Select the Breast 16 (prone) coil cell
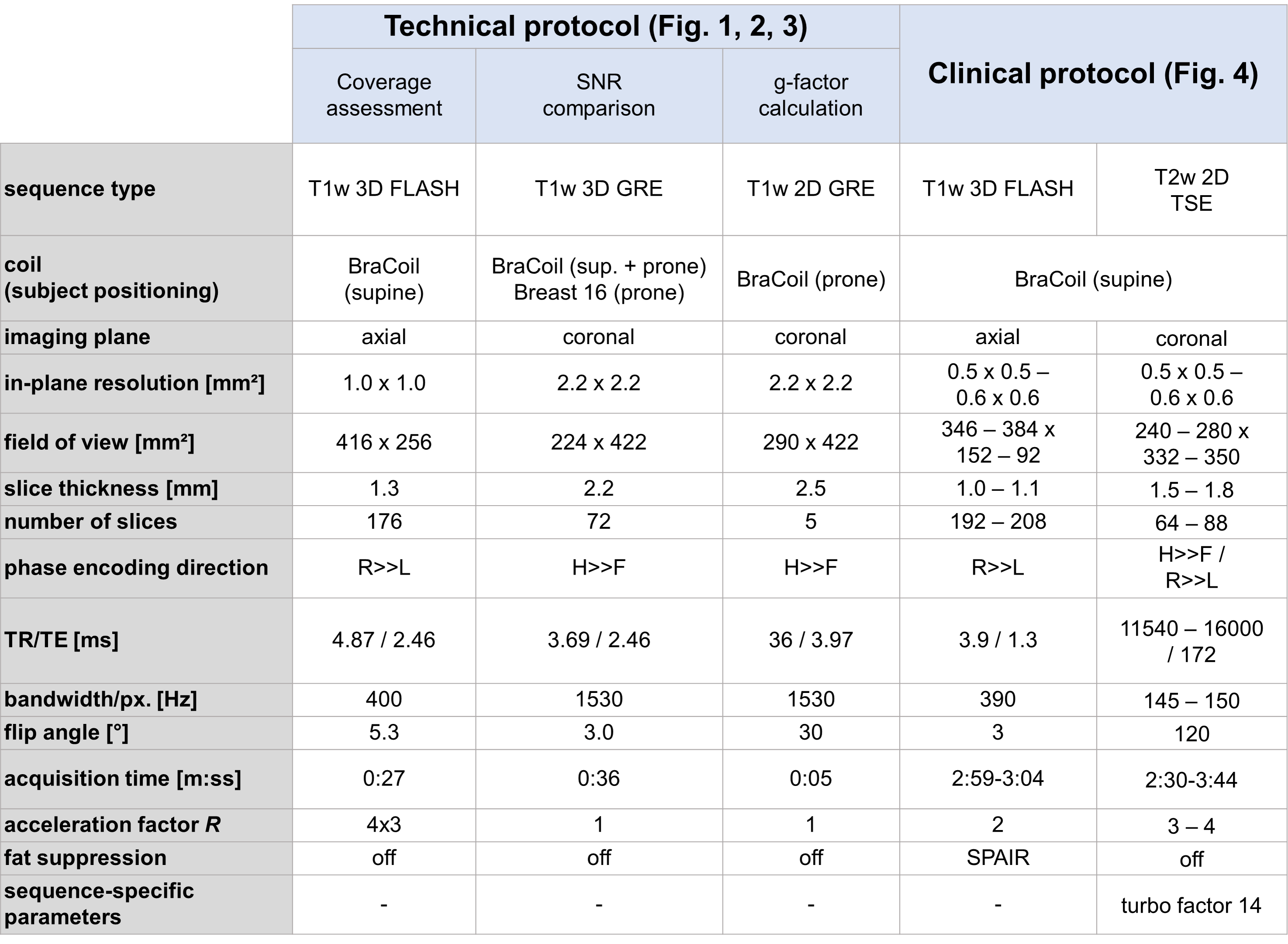The image size is (1288, 944). click(x=598, y=293)
